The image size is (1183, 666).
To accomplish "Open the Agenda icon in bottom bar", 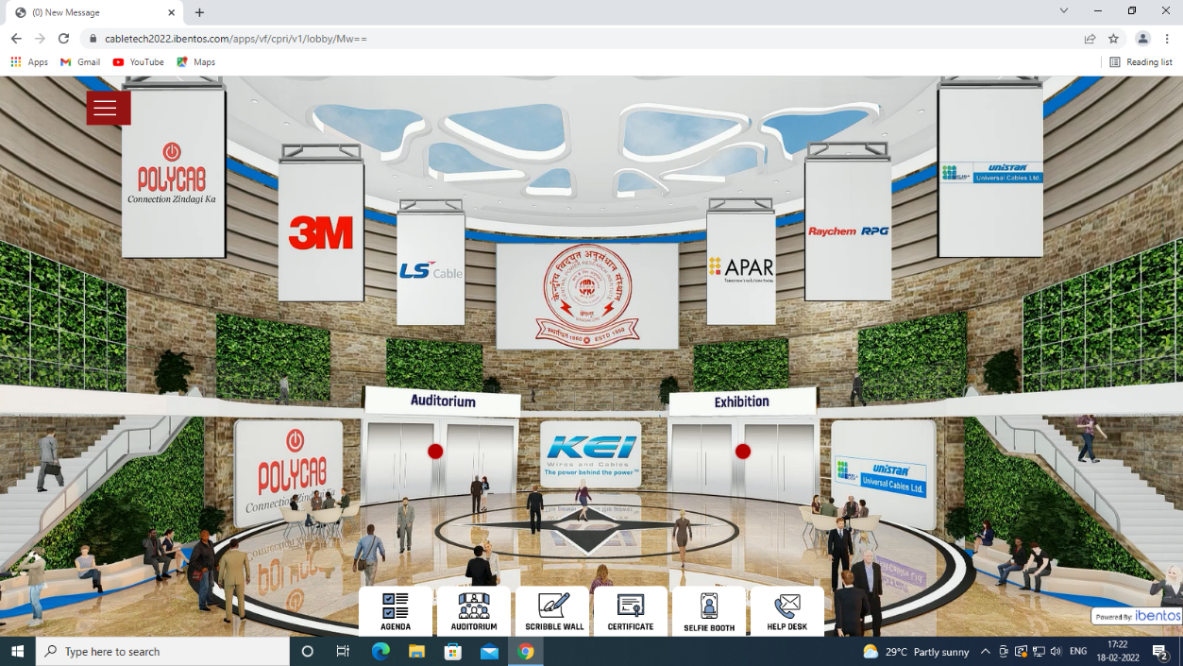I will pos(396,611).
